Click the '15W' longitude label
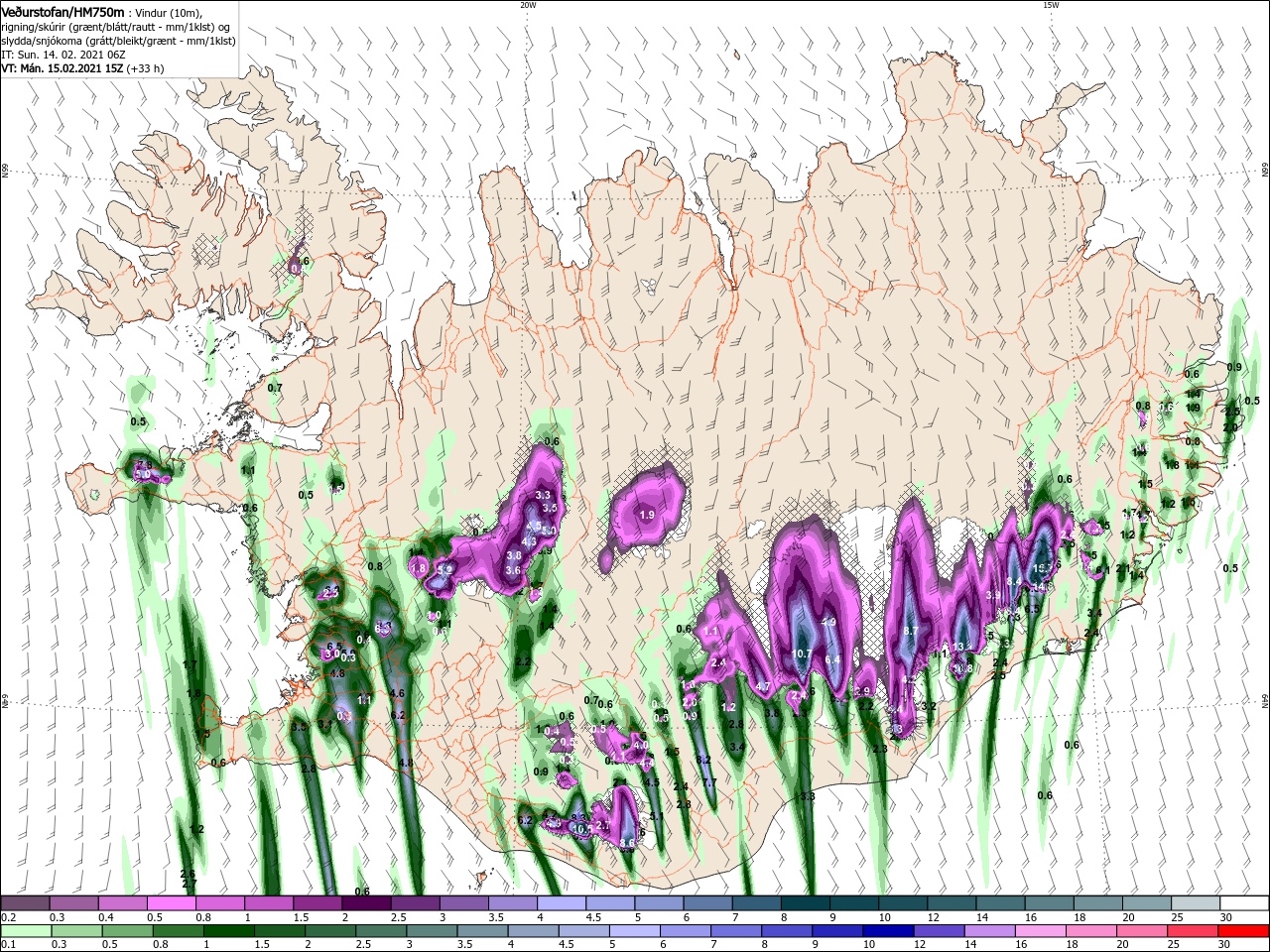This screenshot has width=1270, height=952. [1051, 5]
